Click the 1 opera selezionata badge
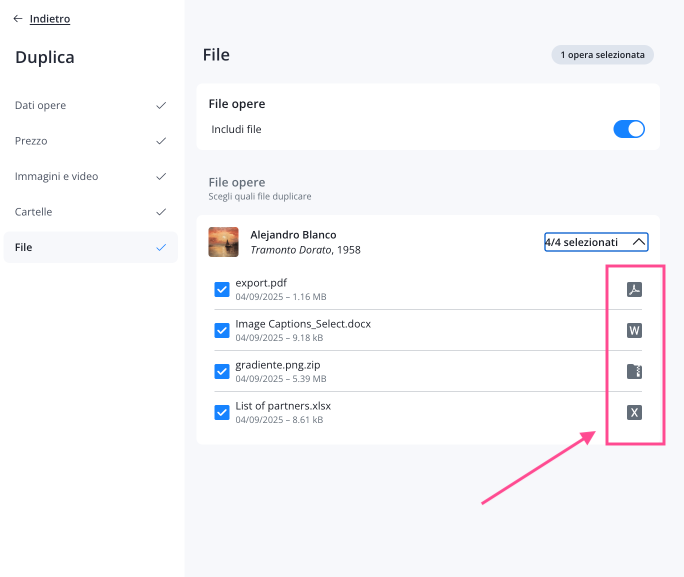This screenshot has height=577, width=684. (x=602, y=55)
